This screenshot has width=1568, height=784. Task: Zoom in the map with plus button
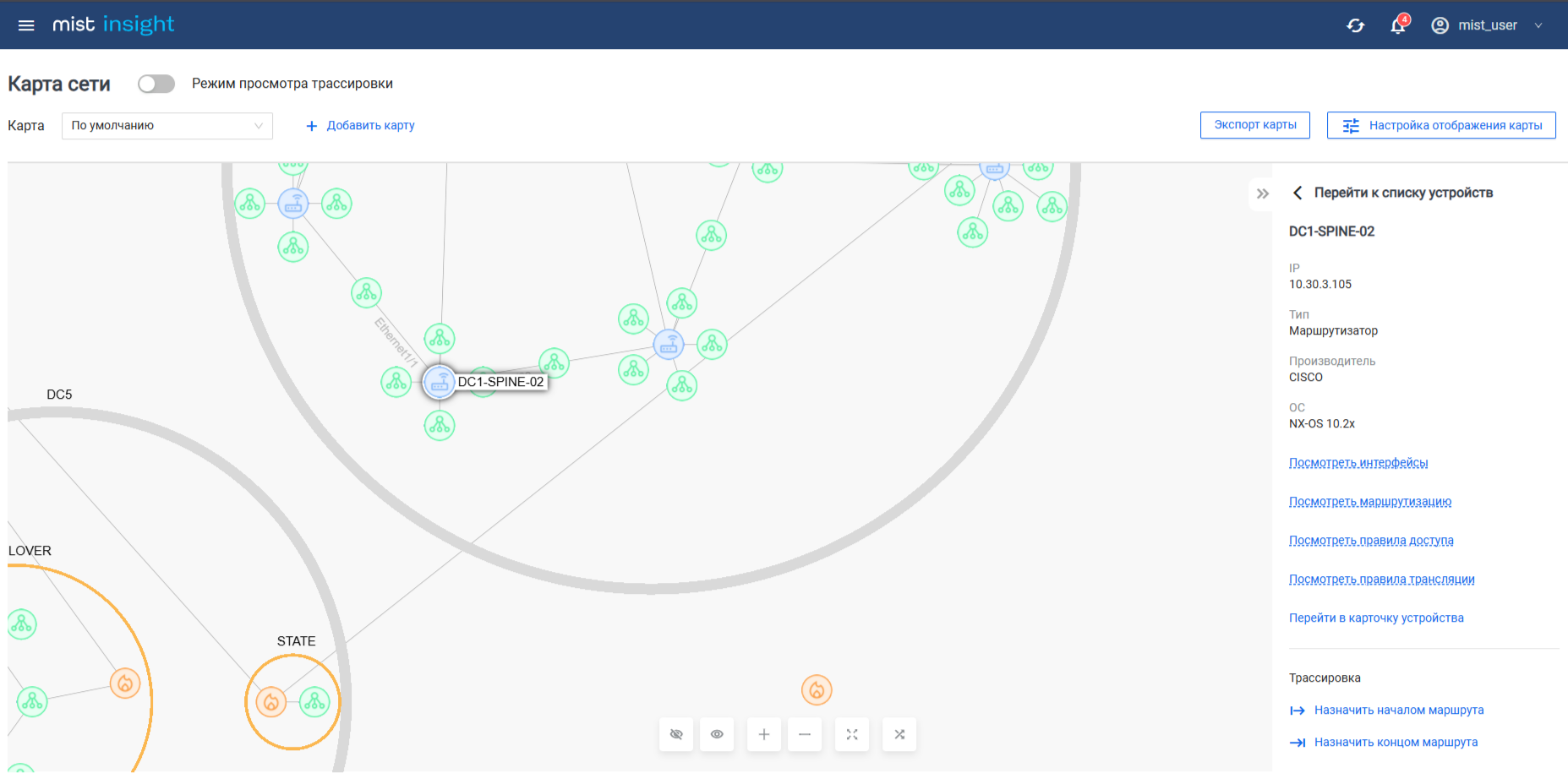pyautogui.click(x=764, y=734)
